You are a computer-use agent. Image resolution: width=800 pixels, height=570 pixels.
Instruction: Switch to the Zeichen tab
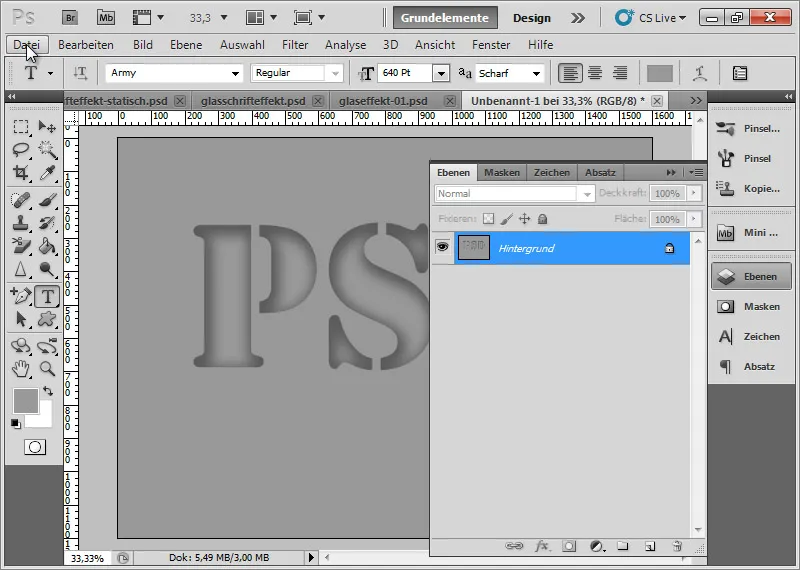pos(552,172)
